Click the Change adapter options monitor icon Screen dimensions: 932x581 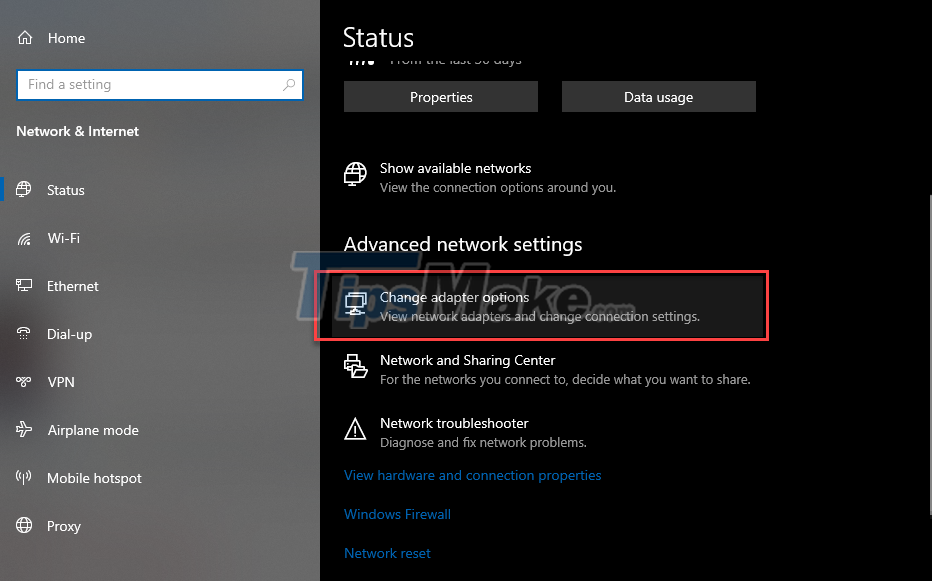tap(355, 304)
